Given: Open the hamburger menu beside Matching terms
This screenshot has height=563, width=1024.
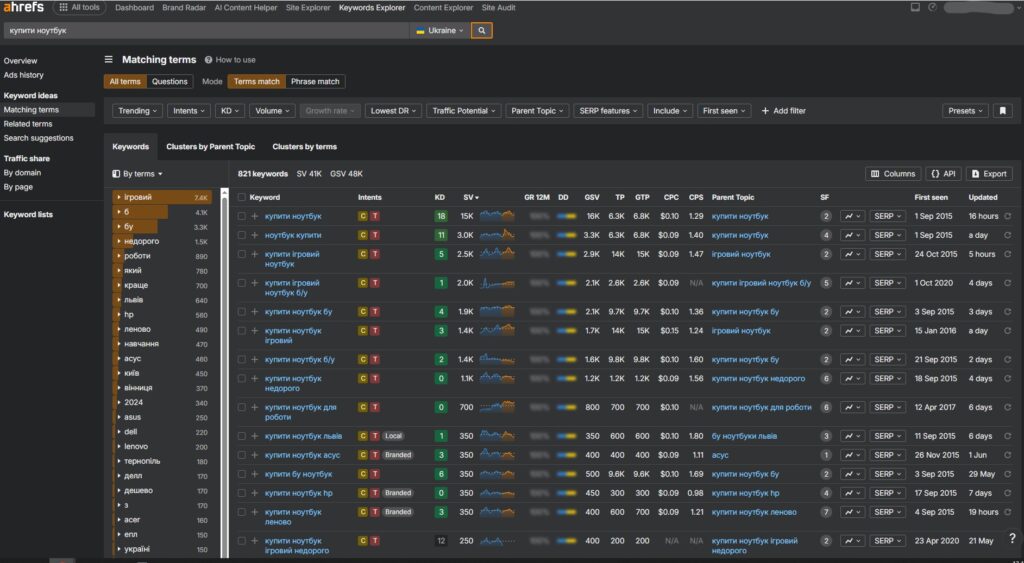Looking at the screenshot, I should 109,60.
